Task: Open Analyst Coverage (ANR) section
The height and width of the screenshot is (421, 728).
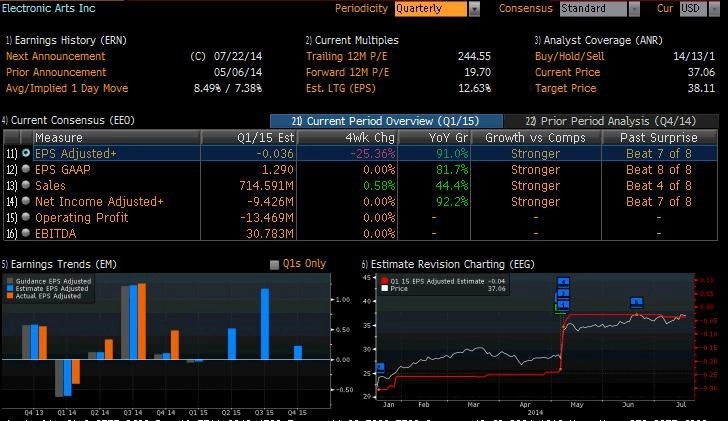Action: (x=598, y=40)
